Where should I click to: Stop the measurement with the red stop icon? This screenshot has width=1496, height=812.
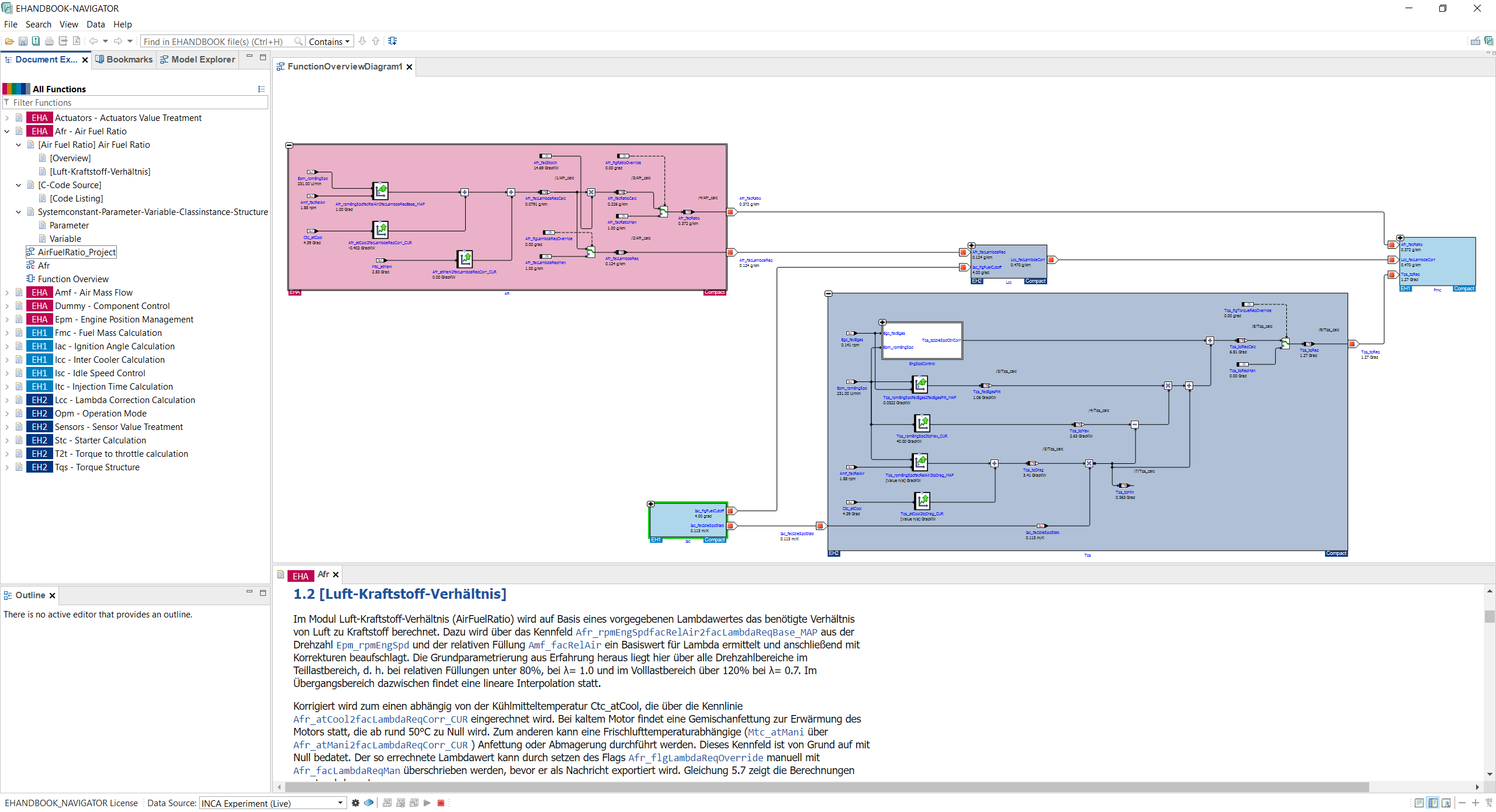(x=441, y=803)
